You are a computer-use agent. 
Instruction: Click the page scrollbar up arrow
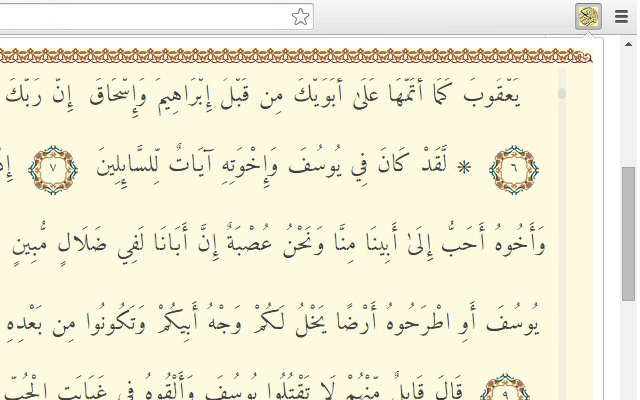(628, 44)
